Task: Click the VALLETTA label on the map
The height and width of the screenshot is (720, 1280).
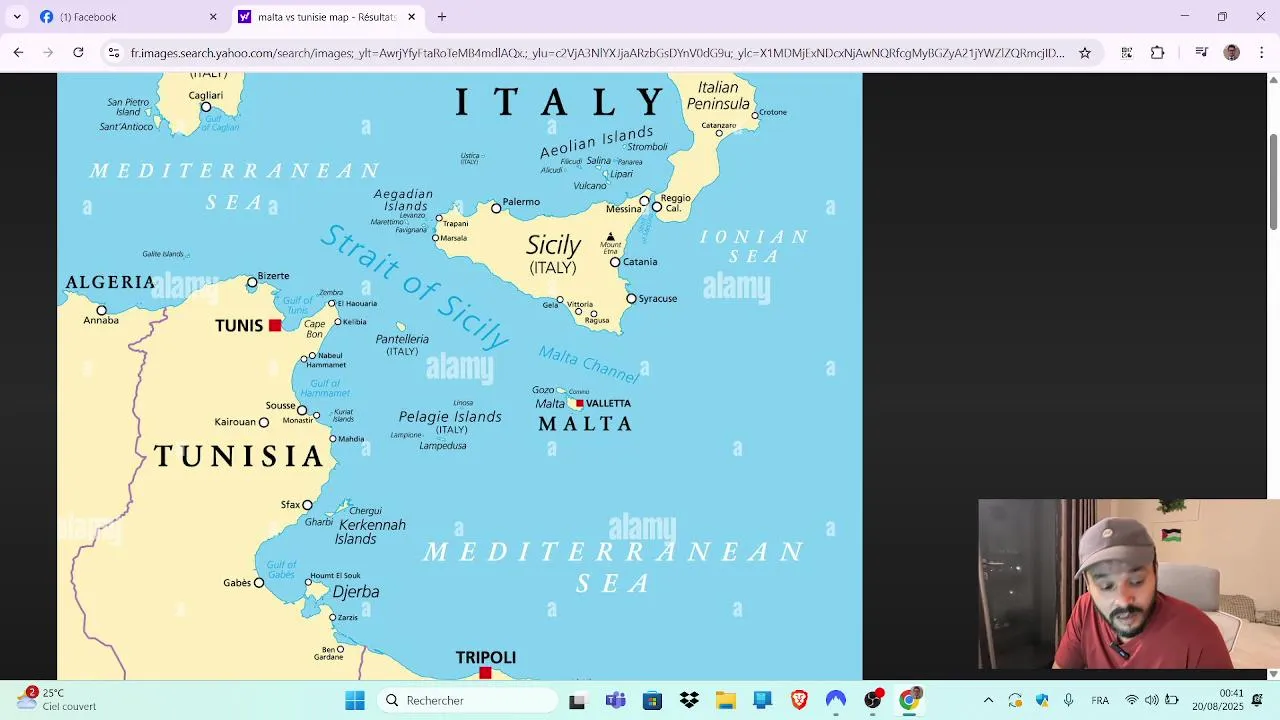Action: click(x=608, y=404)
